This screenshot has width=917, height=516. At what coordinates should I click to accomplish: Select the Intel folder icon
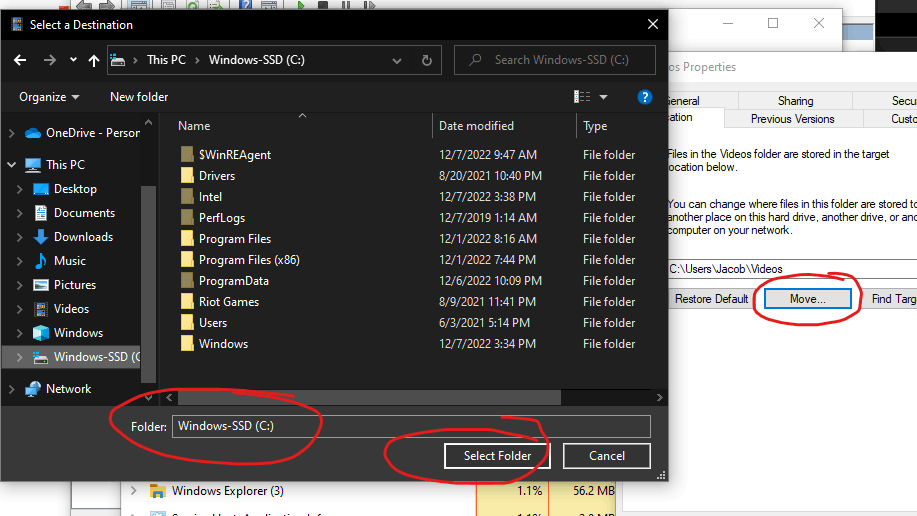pyautogui.click(x=187, y=197)
